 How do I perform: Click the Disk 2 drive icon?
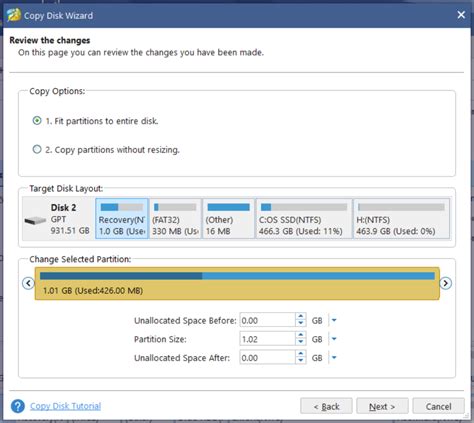tap(35, 220)
